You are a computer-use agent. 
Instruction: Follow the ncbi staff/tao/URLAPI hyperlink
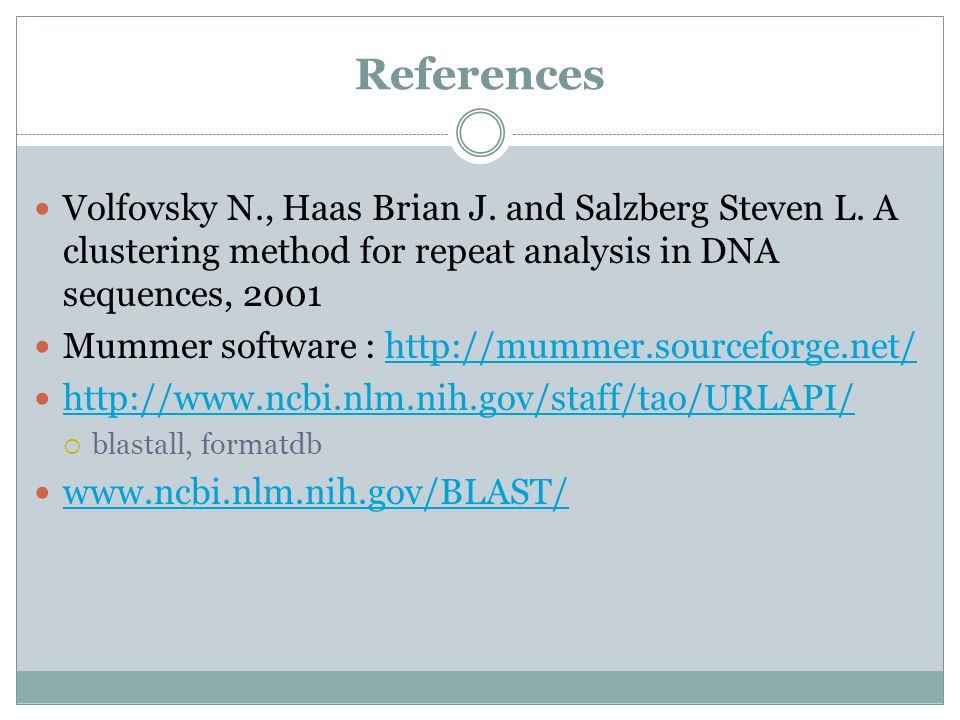tap(459, 399)
